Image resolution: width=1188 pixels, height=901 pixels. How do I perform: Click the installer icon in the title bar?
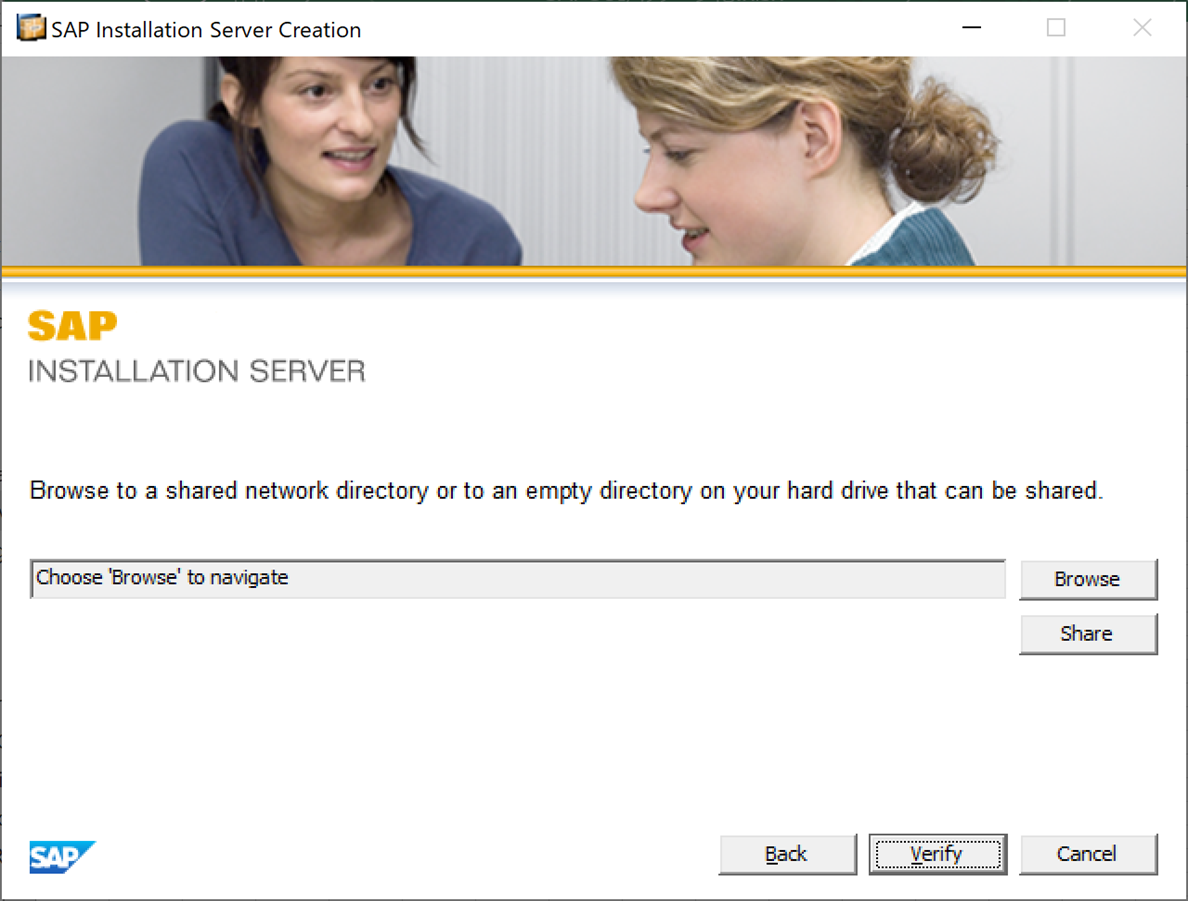pos(31,28)
